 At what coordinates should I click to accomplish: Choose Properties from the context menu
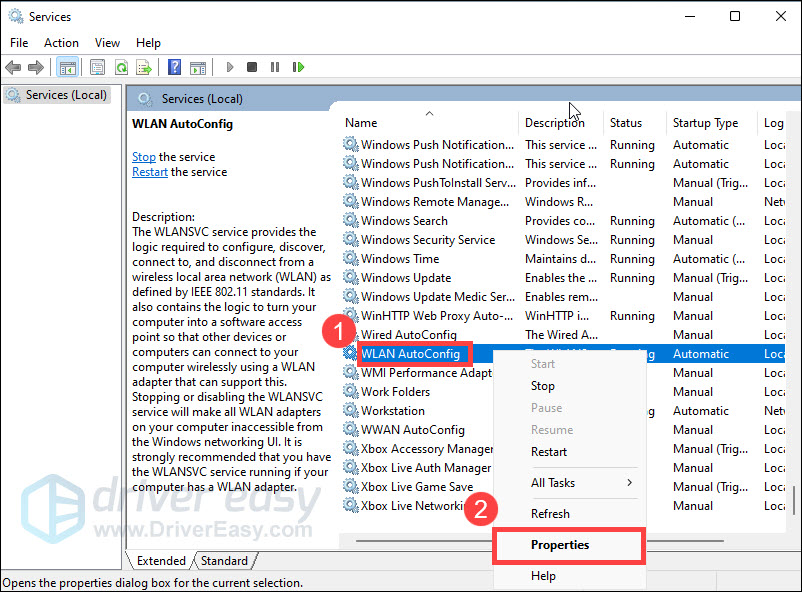(x=560, y=545)
